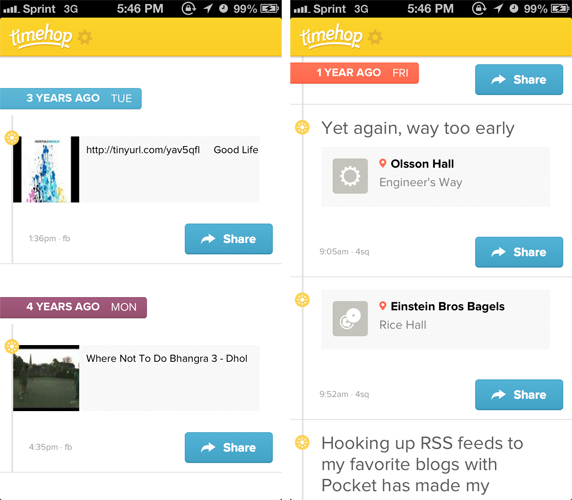The image size is (572, 500).
Task: Open the paint splatter album thumbnail
Action: tap(46, 169)
